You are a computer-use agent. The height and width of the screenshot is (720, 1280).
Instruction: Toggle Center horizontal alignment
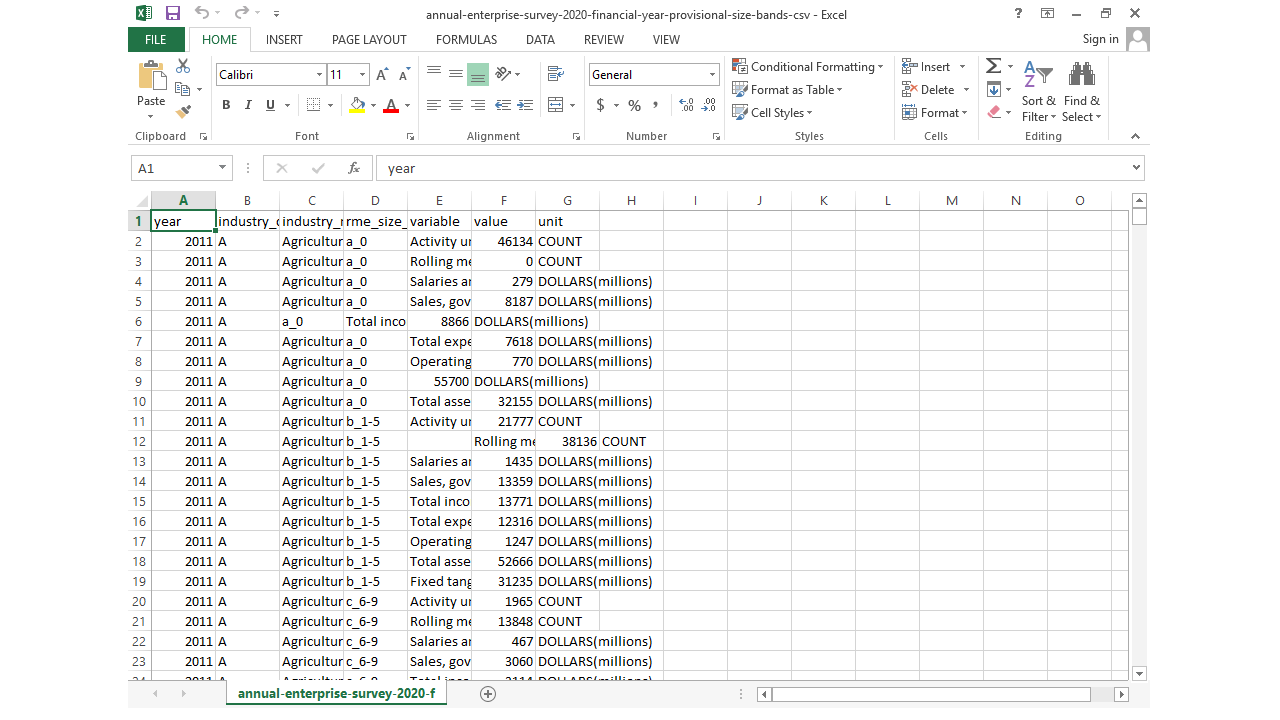[x=456, y=105]
